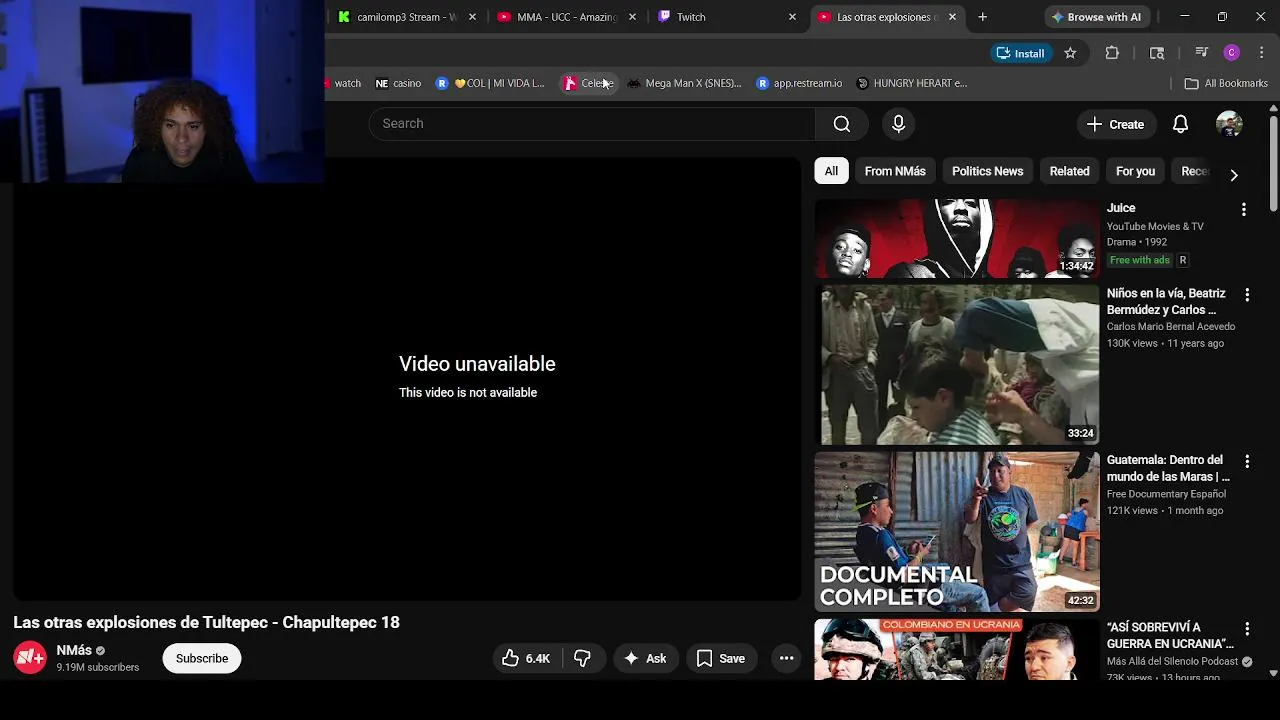Open options for Niños en la vía video
This screenshot has height=720, width=1280.
1246,295
